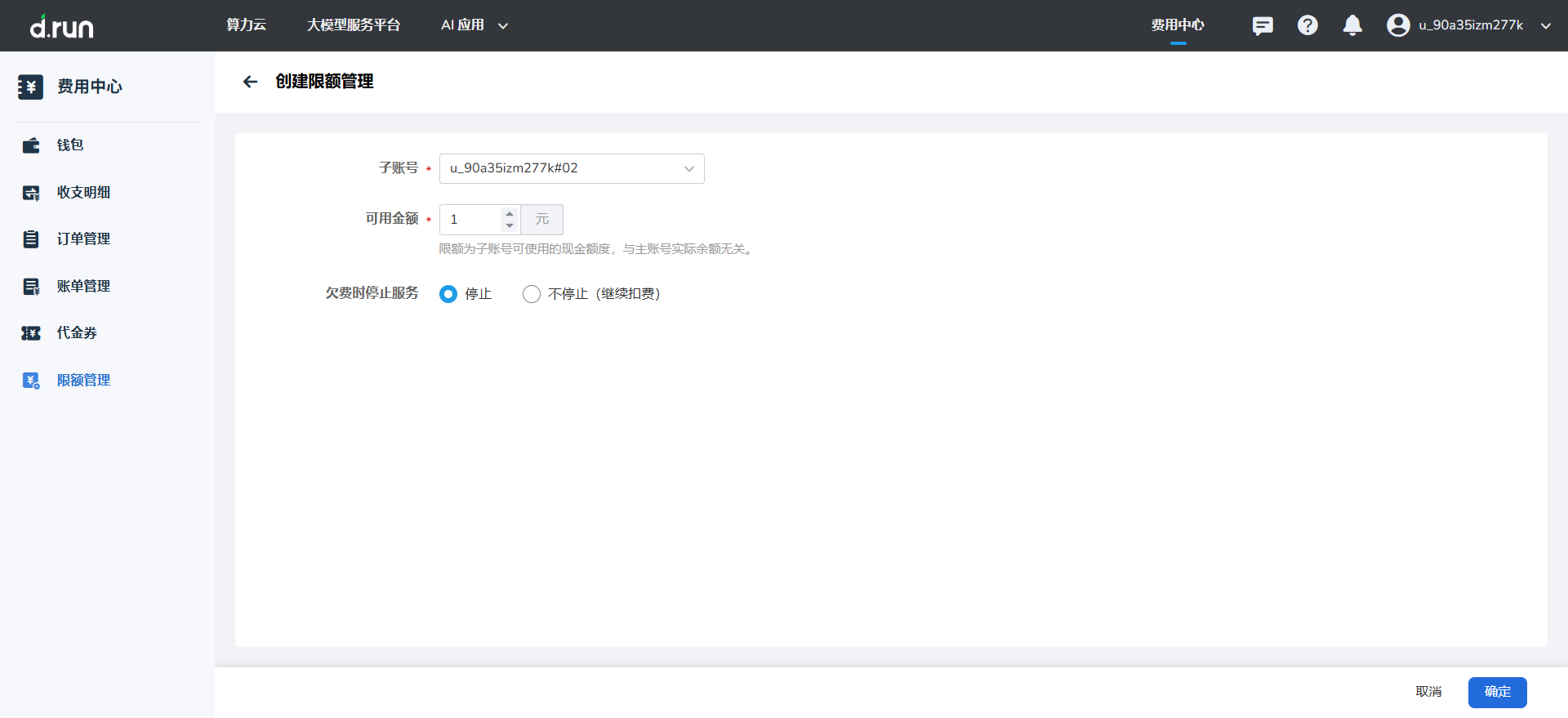Open the messages chat icon in header
Image resolution: width=1568 pixels, height=718 pixels.
click(x=1262, y=26)
